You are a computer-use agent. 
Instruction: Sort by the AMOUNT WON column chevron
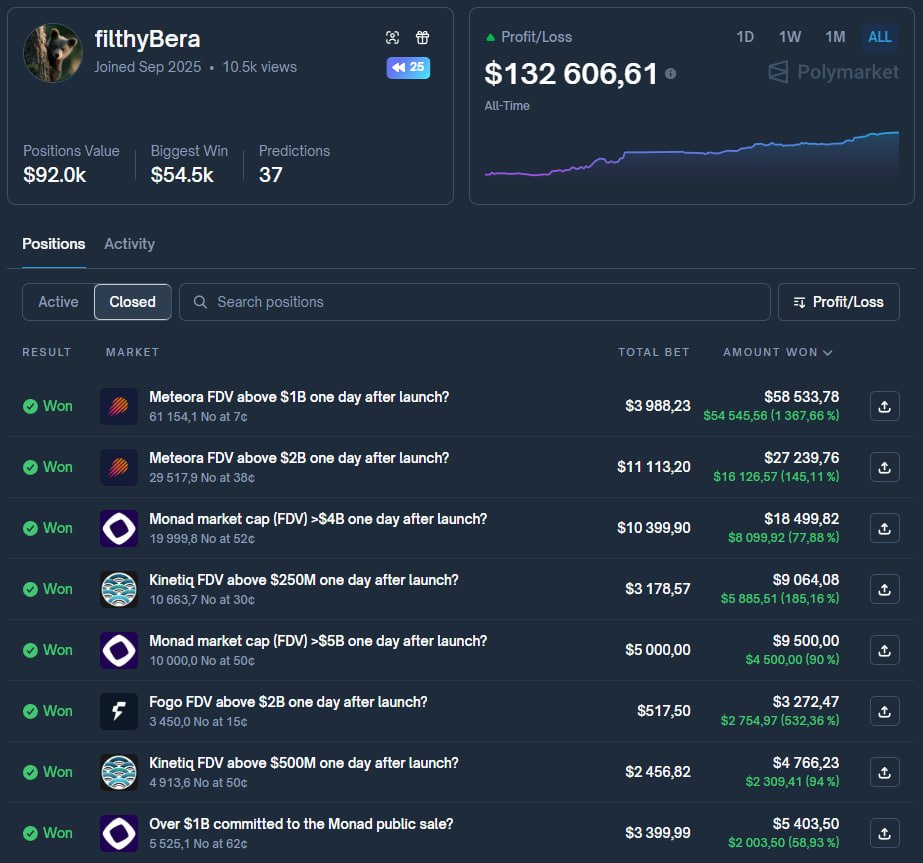(828, 353)
